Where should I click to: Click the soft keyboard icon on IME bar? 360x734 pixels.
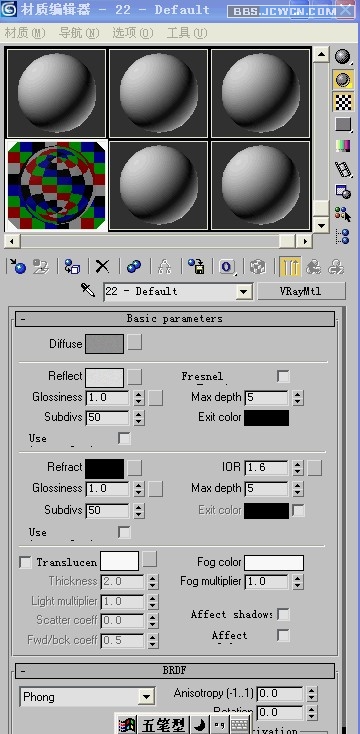point(240,725)
